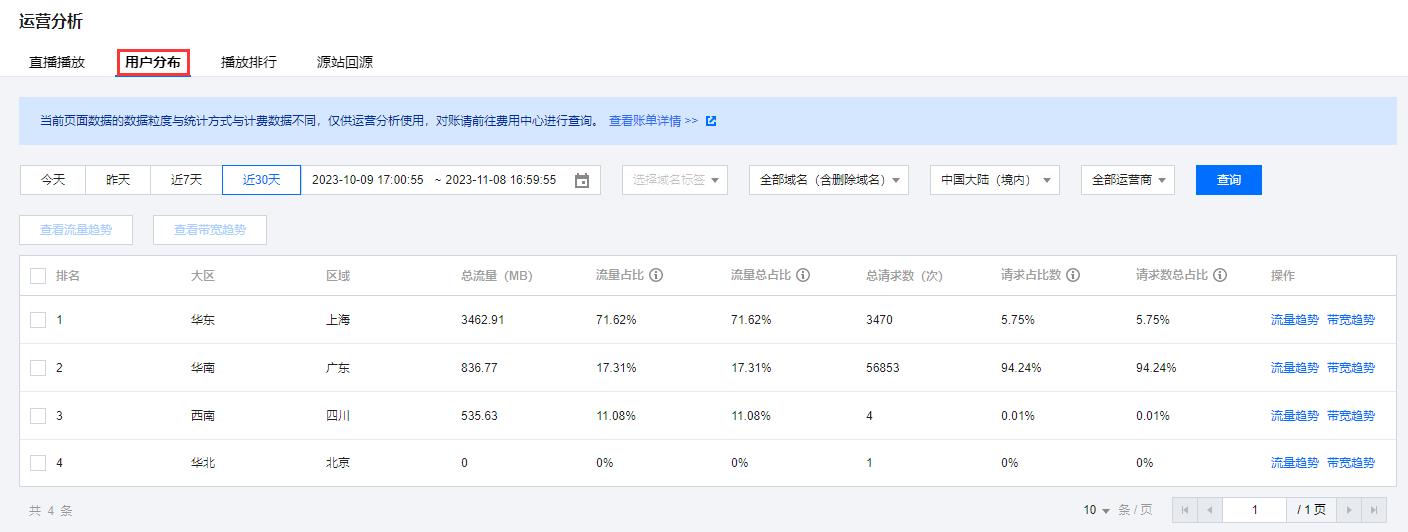Click the page number input field

pos(1255,510)
